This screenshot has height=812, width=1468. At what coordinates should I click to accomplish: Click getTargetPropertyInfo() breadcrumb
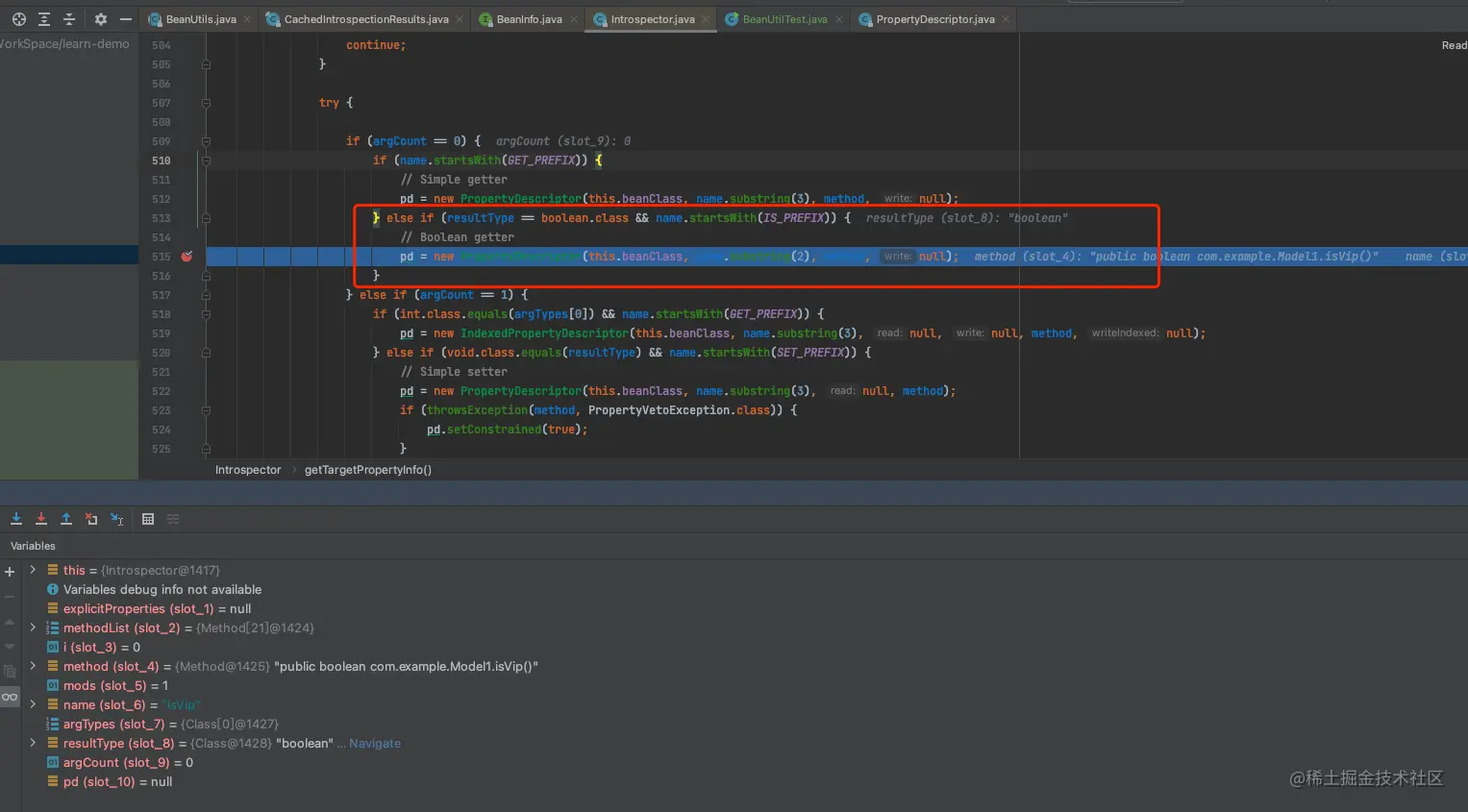368,470
